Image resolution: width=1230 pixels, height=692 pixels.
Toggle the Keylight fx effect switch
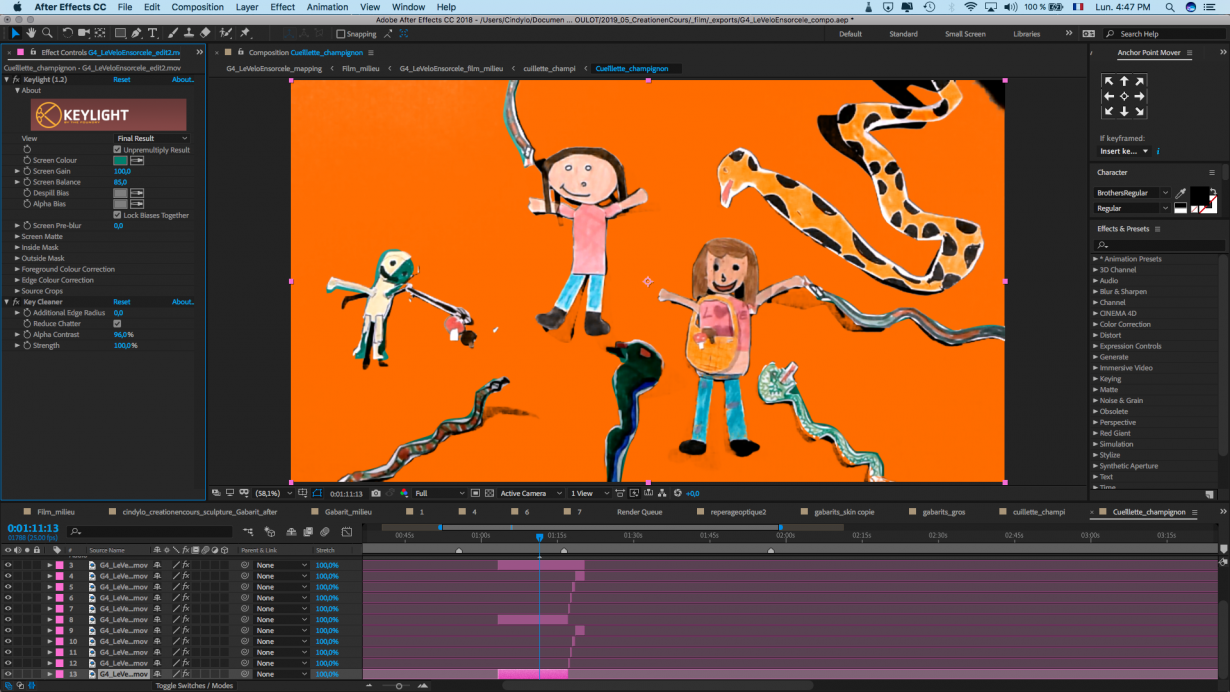[x=15, y=79]
